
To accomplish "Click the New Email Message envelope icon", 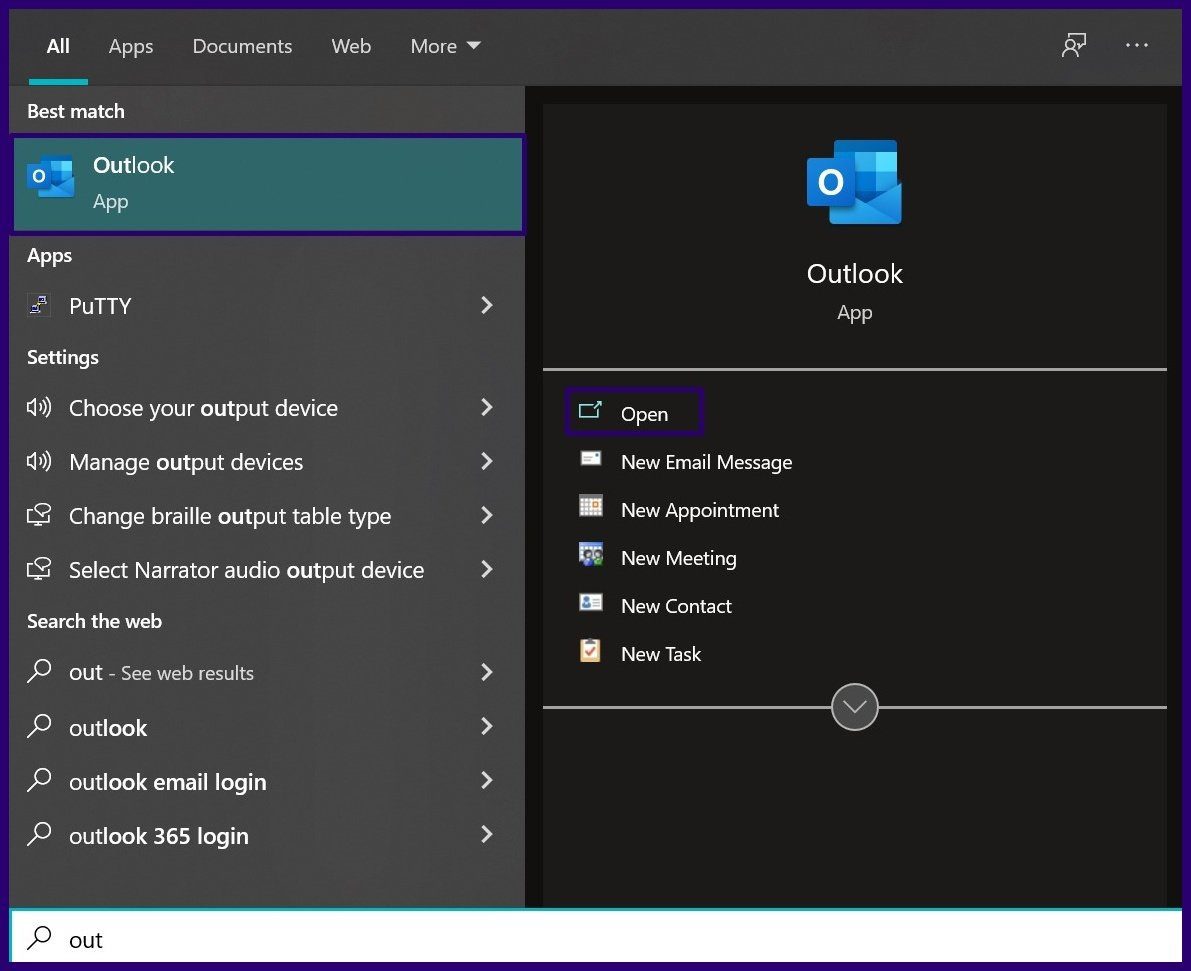I will [x=590, y=458].
